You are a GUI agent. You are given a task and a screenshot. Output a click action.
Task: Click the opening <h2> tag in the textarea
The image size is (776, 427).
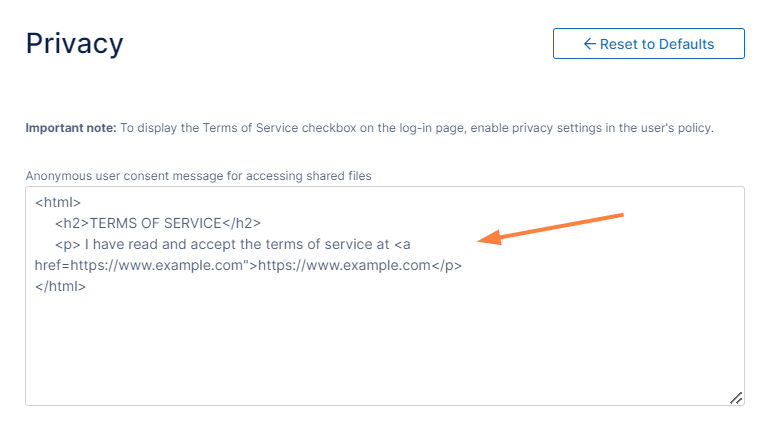pyautogui.click(x=72, y=224)
